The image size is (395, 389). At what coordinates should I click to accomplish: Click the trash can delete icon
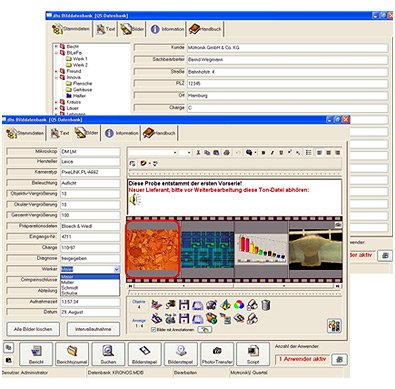pyautogui.click(x=266, y=305)
